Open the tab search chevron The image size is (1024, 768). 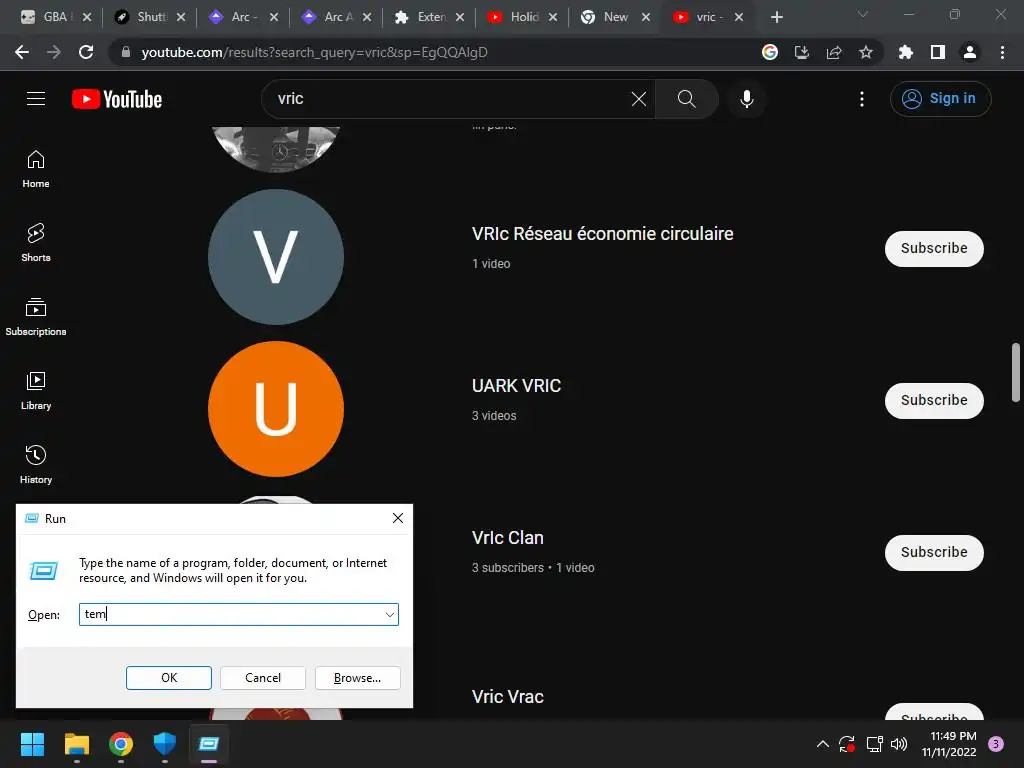pyautogui.click(x=863, y=14)
